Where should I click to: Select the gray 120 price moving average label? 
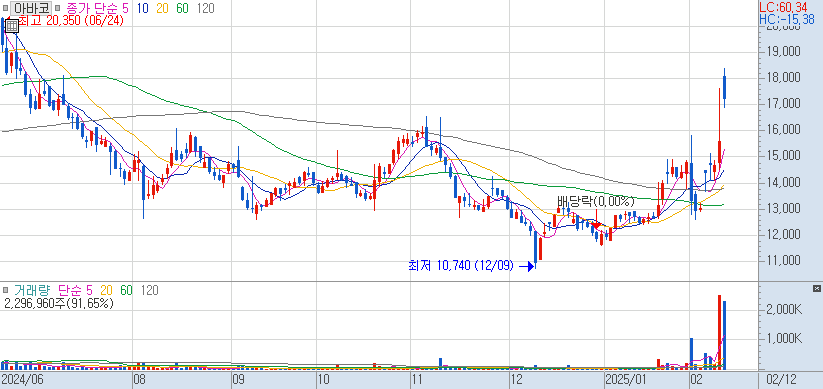(206, 8)
